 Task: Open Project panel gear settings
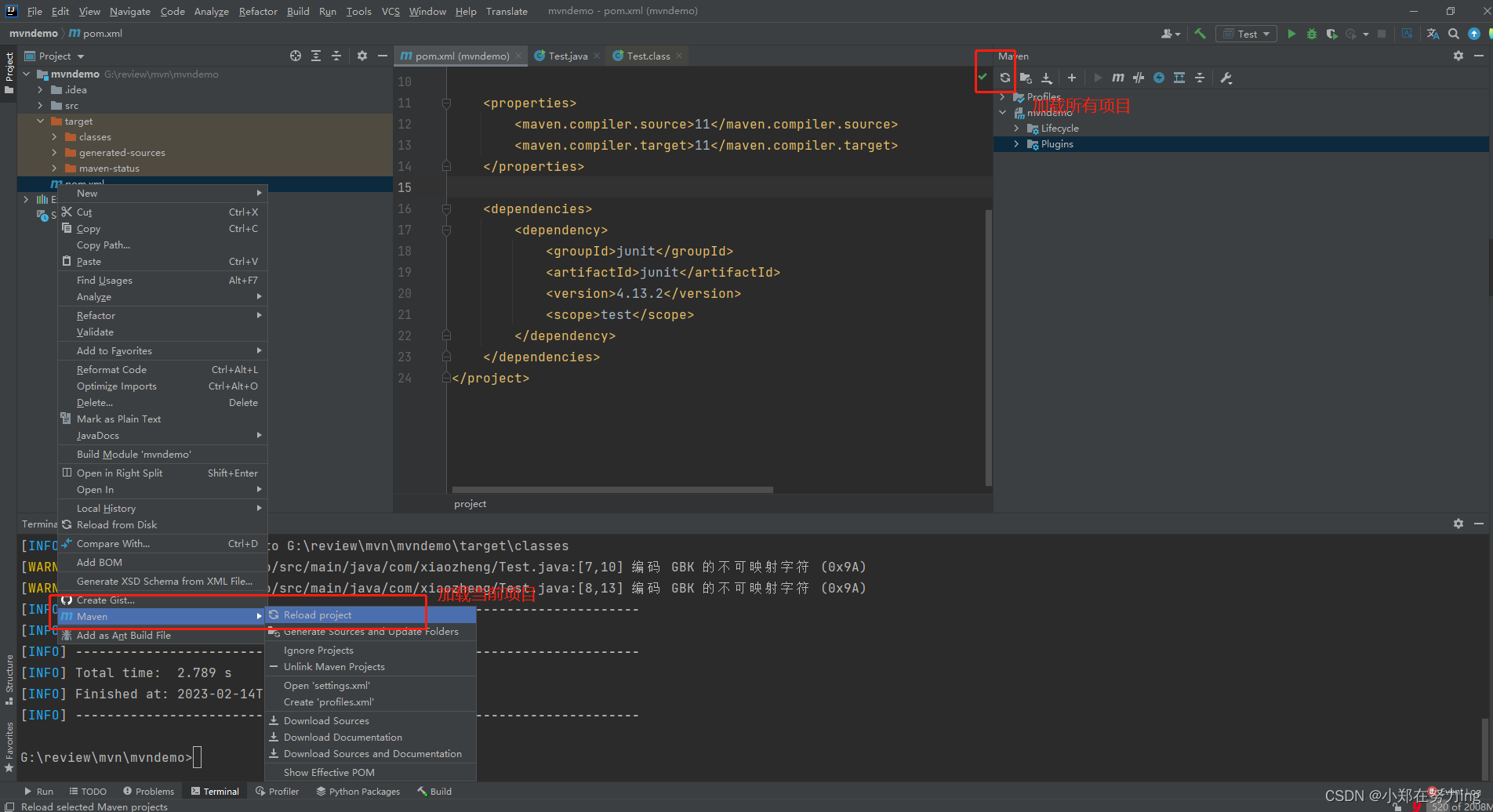click(x=361, y=56)
